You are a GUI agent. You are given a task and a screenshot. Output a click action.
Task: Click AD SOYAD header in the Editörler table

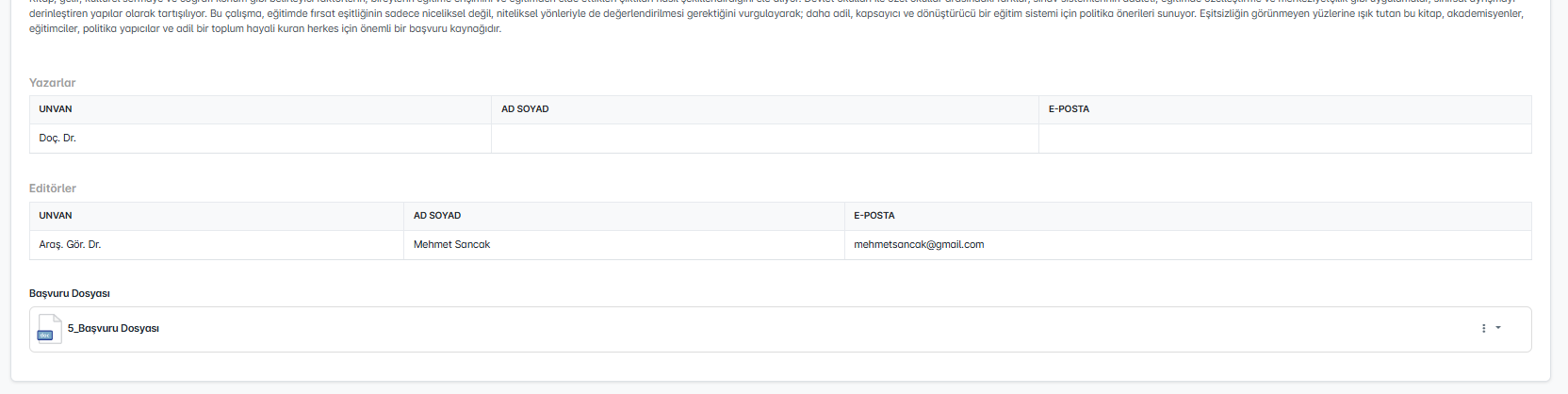click(x=437, y=216)
